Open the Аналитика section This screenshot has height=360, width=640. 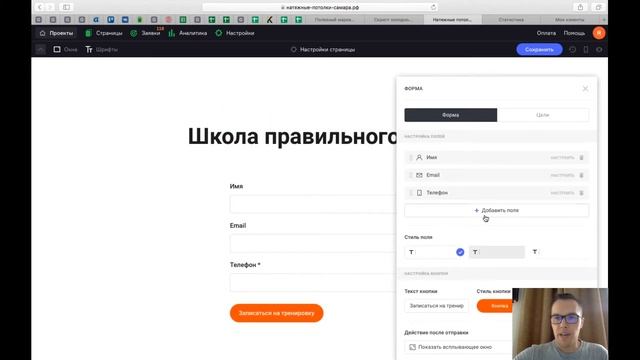click(188, 33)
